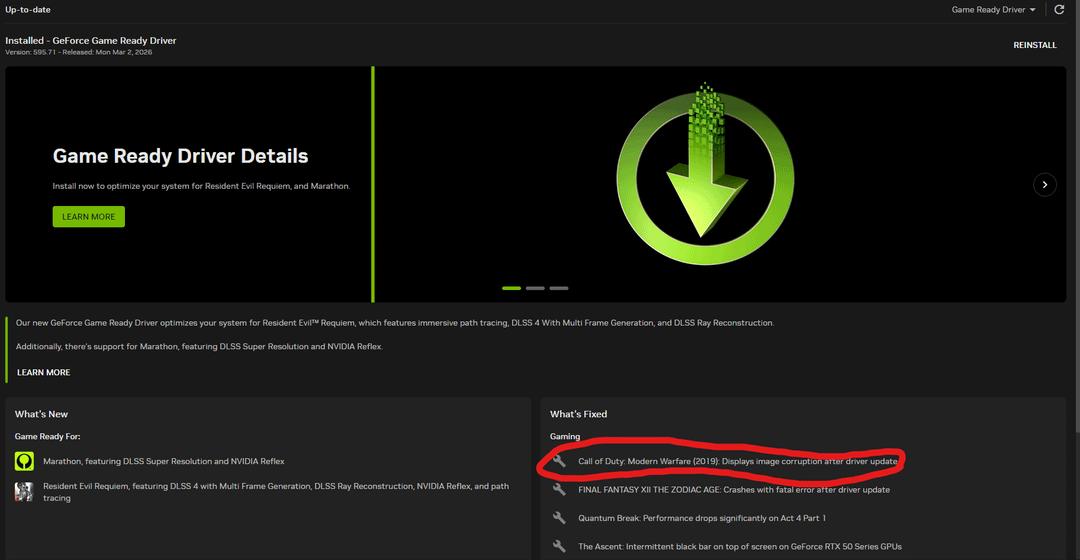Click the Marathon game icon
The width and height of the screenshot is (1080, 560).
click(24, 461)
